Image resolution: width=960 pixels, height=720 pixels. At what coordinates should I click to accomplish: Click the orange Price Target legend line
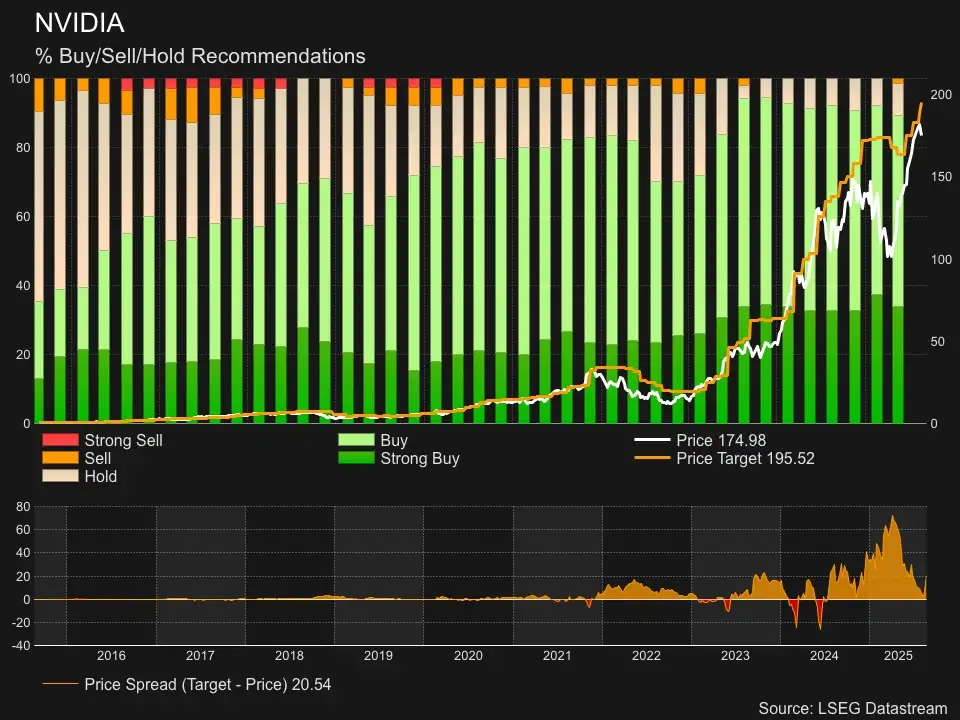(x=652, y=458)
